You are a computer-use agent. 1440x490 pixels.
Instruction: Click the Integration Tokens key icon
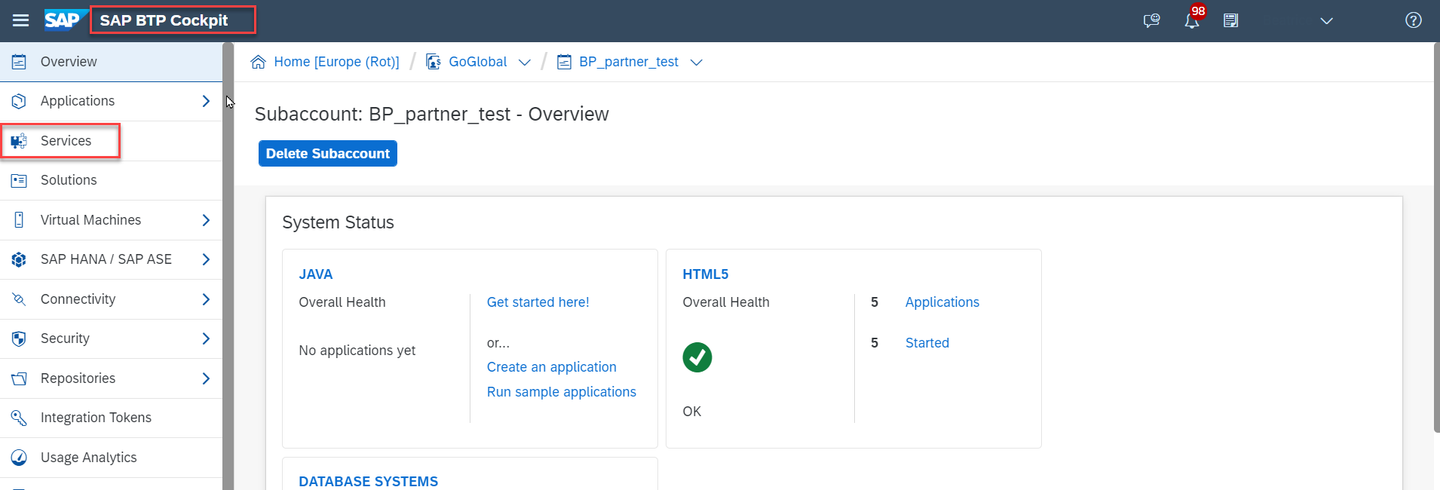pos(18,418)
